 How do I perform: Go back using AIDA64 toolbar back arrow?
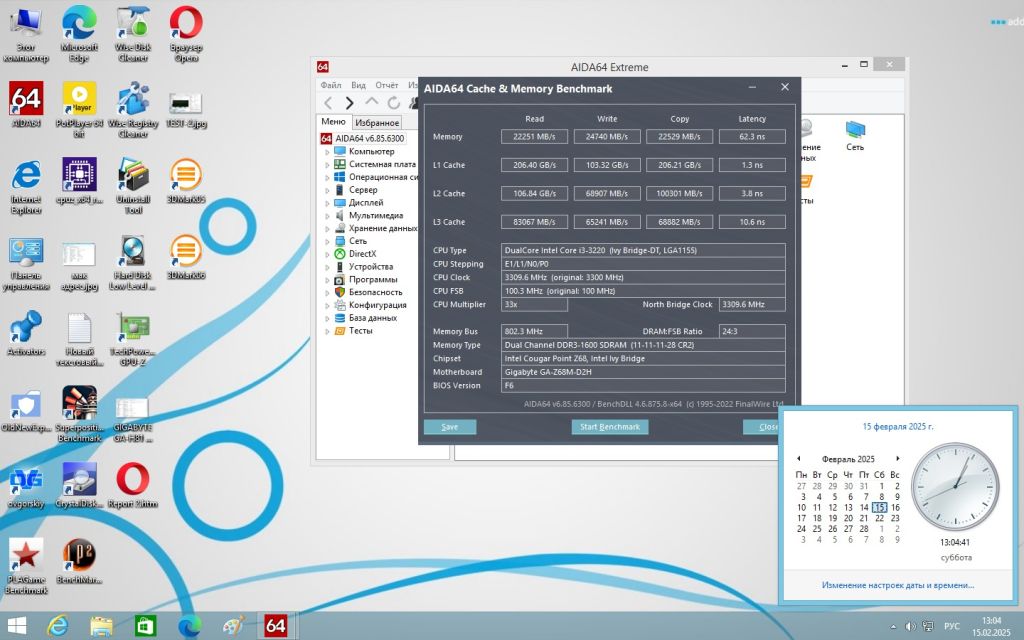pos(328,103)
